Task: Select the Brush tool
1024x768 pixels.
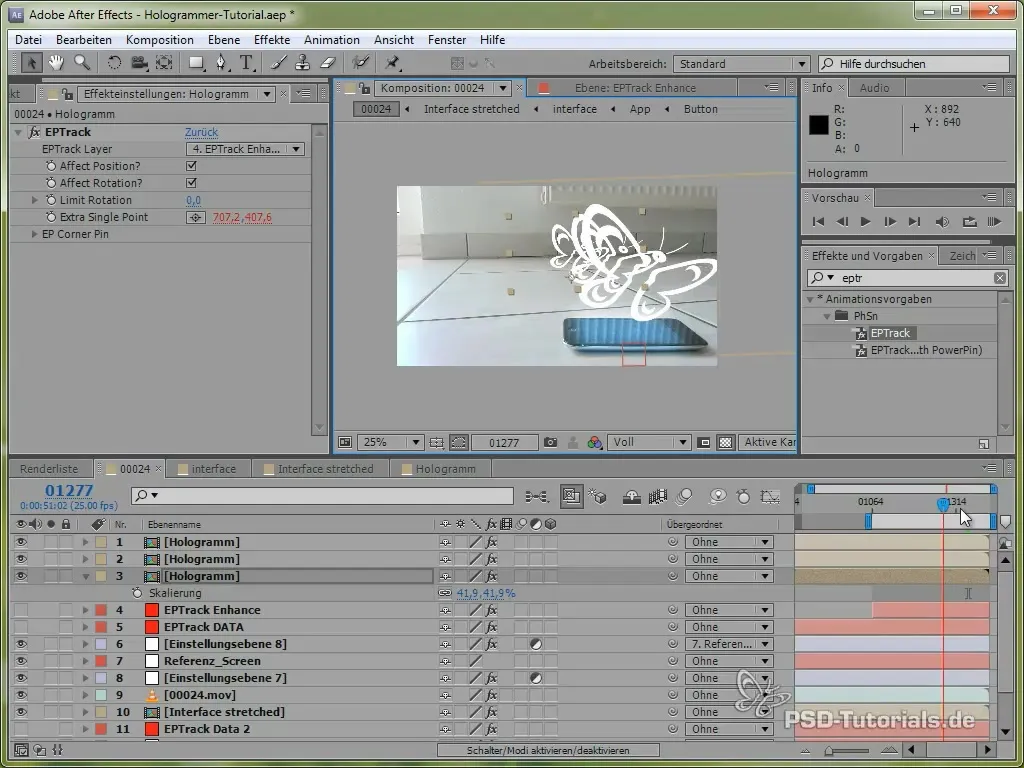Action: pyautogui.click(x=278, y=63)
